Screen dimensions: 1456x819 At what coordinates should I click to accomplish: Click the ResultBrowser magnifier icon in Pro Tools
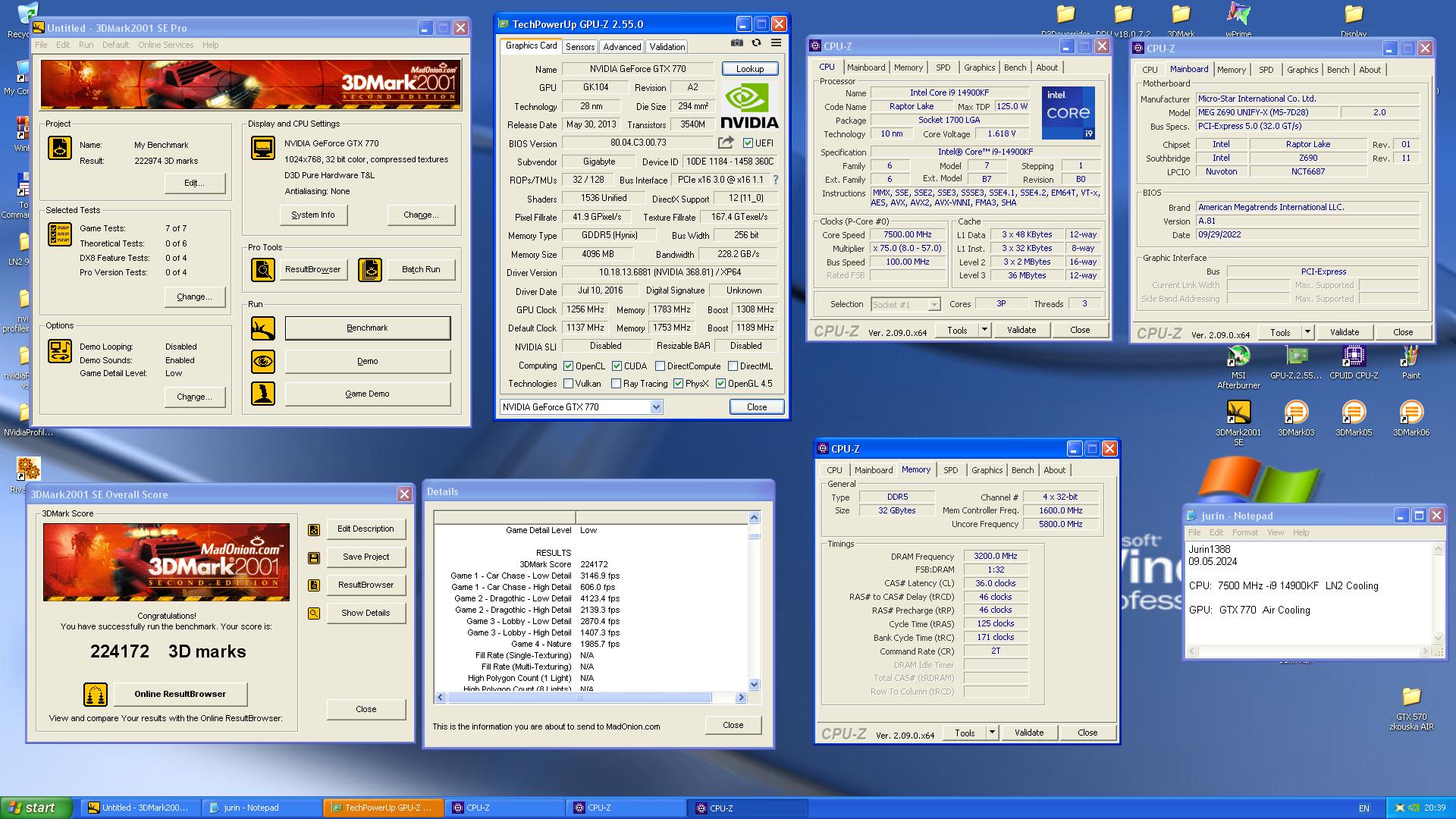tap(263, 269)
